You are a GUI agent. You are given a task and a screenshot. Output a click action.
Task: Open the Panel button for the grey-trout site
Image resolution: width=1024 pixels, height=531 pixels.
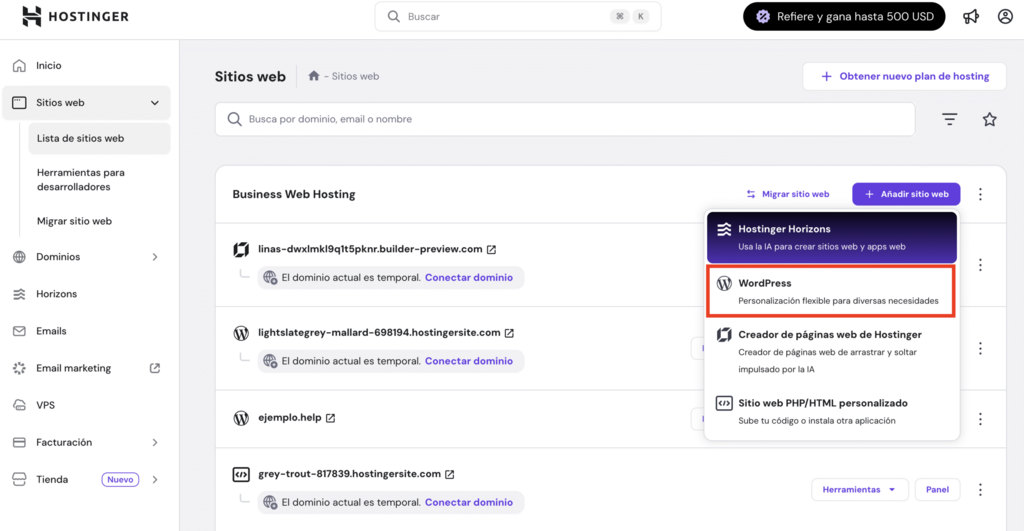point(937,489)
